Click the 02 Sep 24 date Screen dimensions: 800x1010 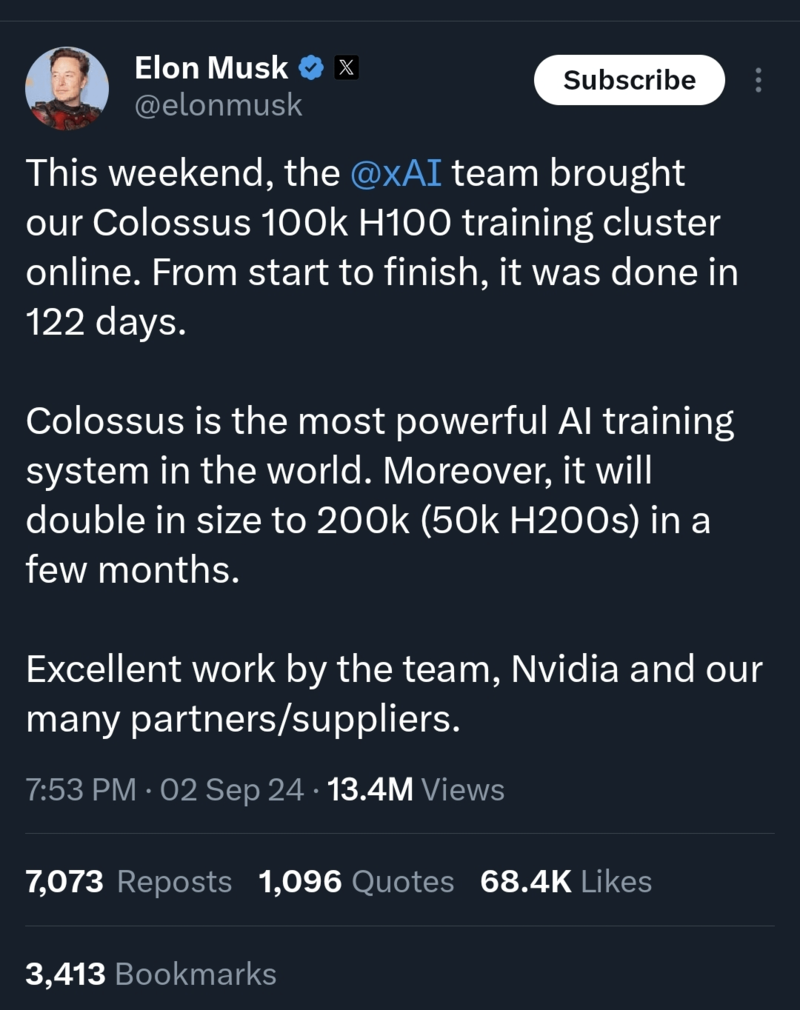(231, 790)
